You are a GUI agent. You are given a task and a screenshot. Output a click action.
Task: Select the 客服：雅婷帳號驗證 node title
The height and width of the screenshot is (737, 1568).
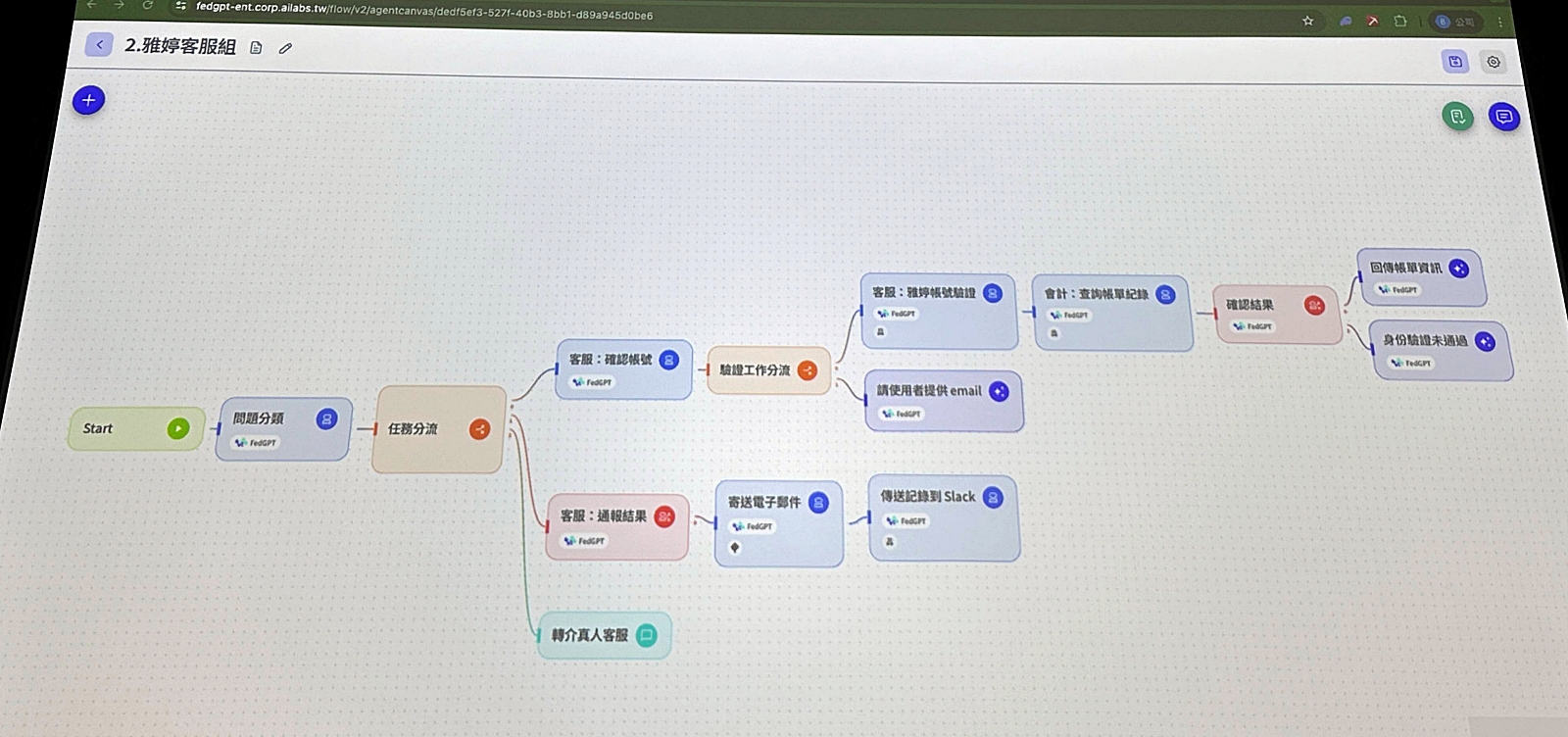tap(924, 292)
